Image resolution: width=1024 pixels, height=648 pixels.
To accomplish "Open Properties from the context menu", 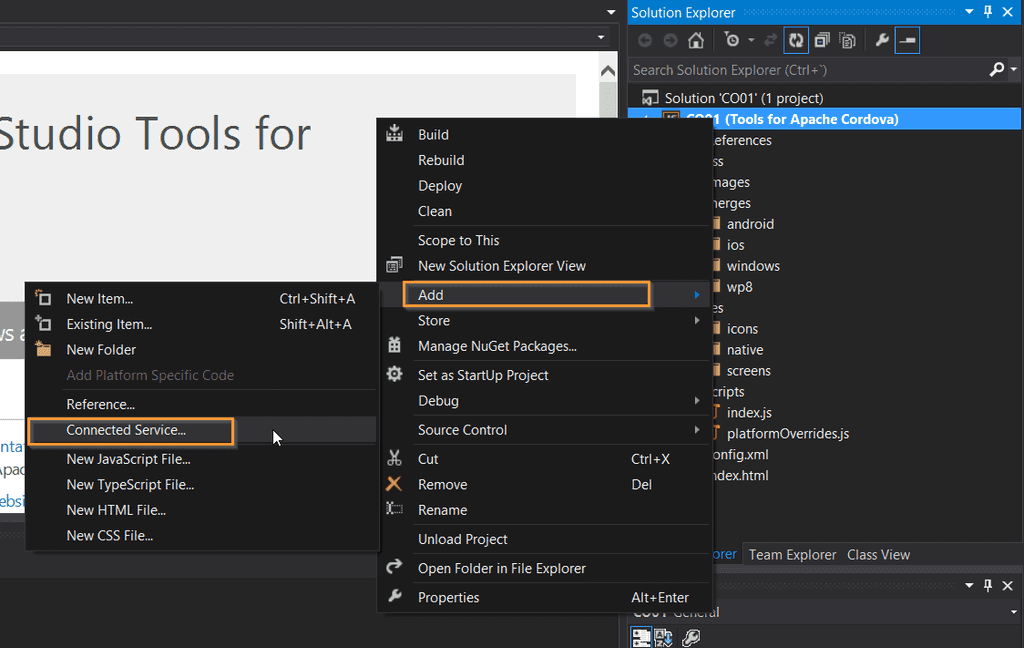I will pyautogui.click(x=543, y=597).
